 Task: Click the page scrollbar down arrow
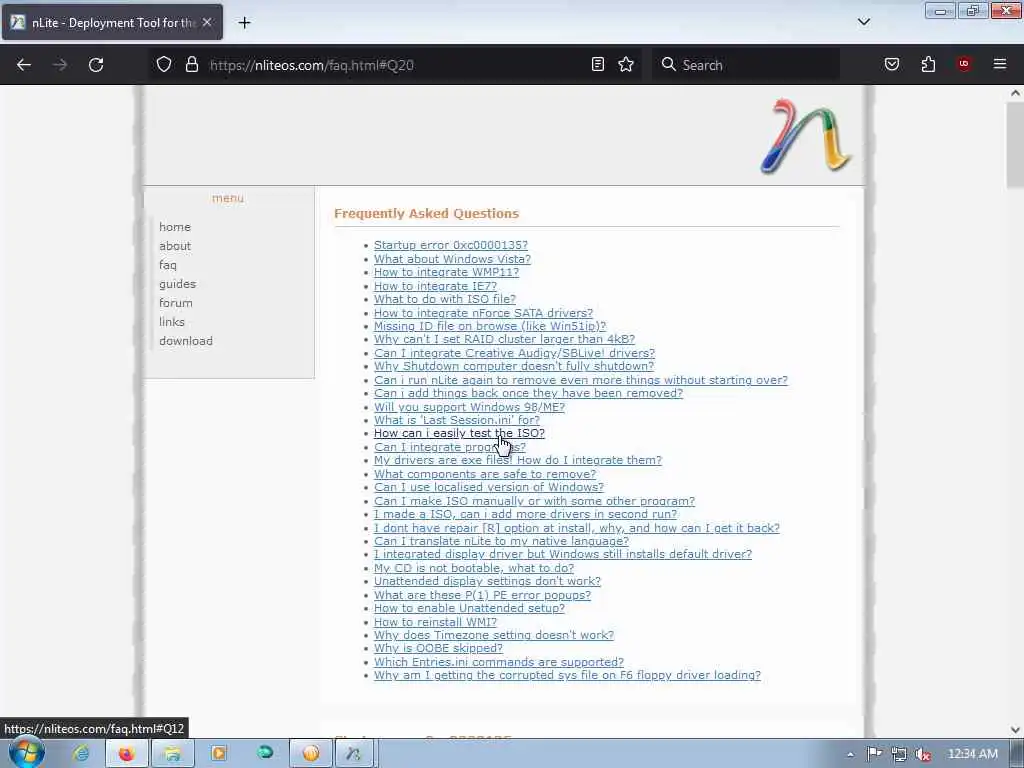click(1015, 729)
